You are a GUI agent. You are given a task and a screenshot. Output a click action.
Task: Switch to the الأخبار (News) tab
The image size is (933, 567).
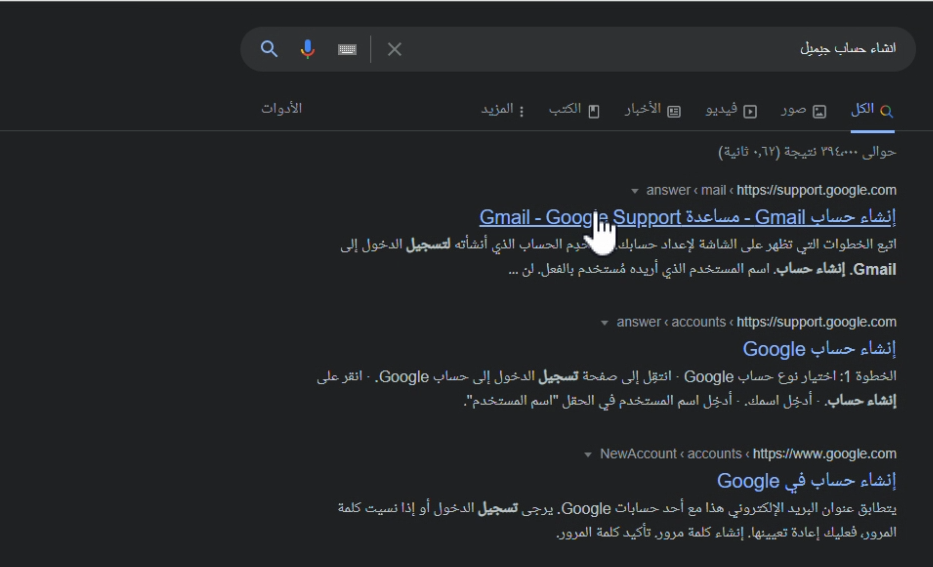(653, 110)
